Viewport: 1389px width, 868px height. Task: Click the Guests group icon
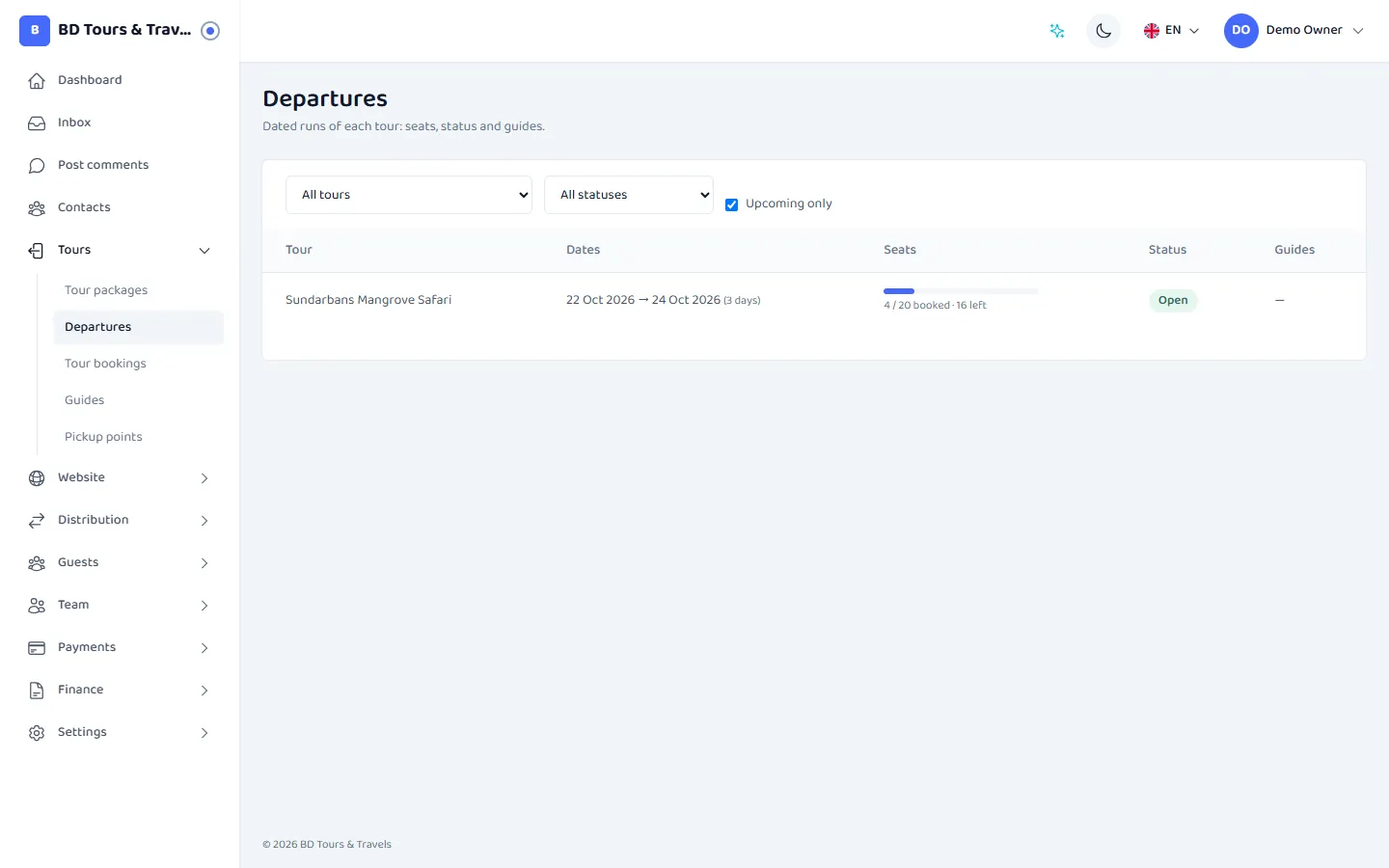(x=37, y=563)
